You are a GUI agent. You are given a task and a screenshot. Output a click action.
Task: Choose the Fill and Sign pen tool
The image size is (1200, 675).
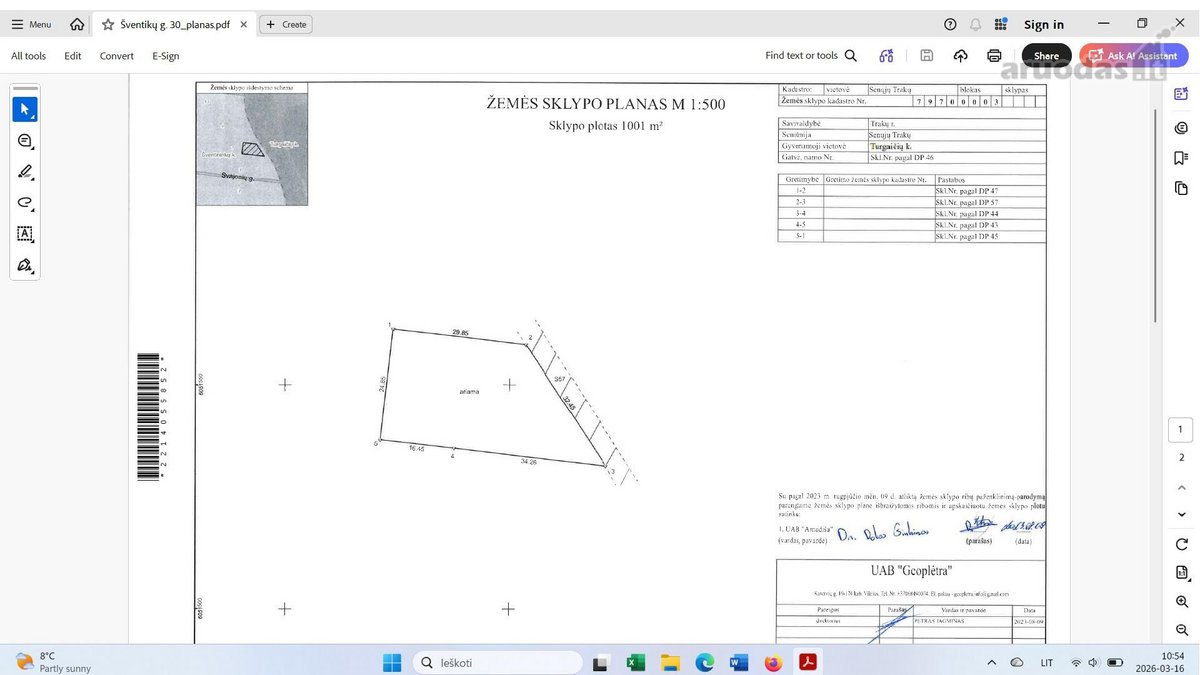25,266
